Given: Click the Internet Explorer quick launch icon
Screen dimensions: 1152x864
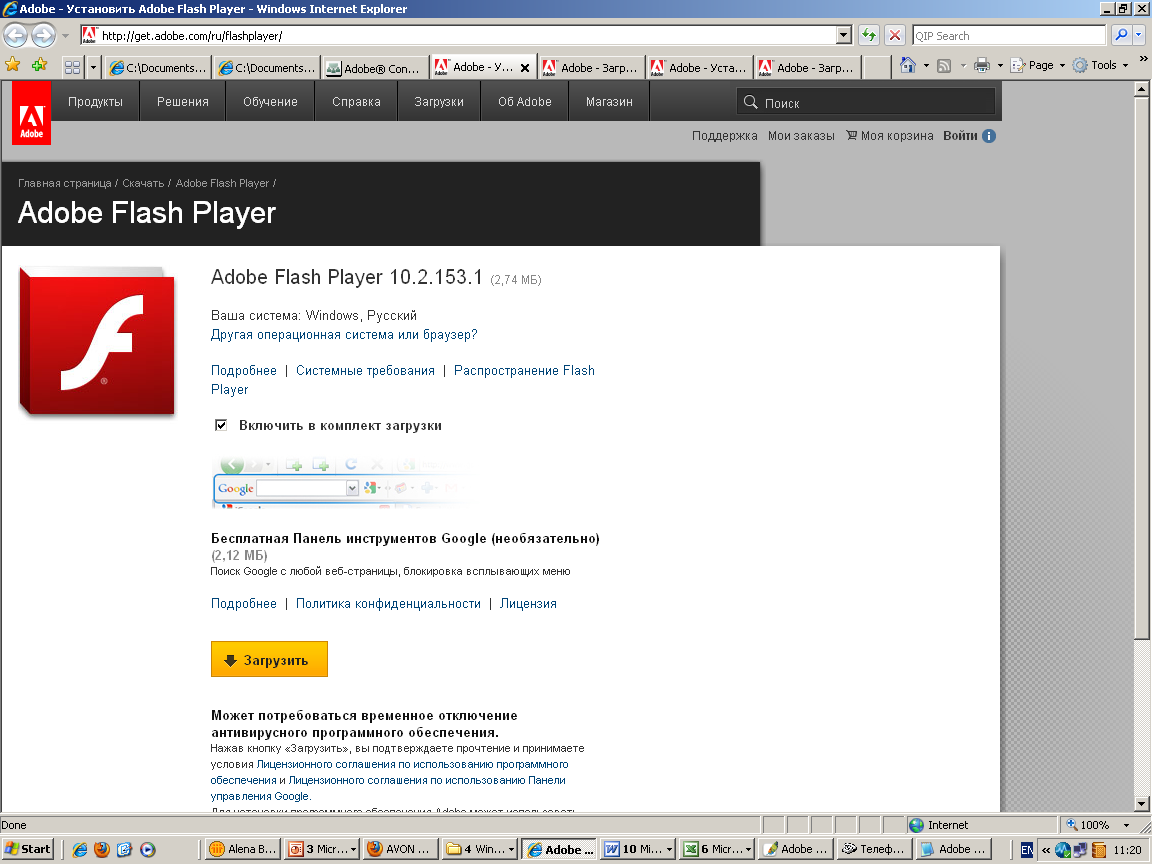Looking at the screenshot, I should pyautogui.click(x=79, y=849).
